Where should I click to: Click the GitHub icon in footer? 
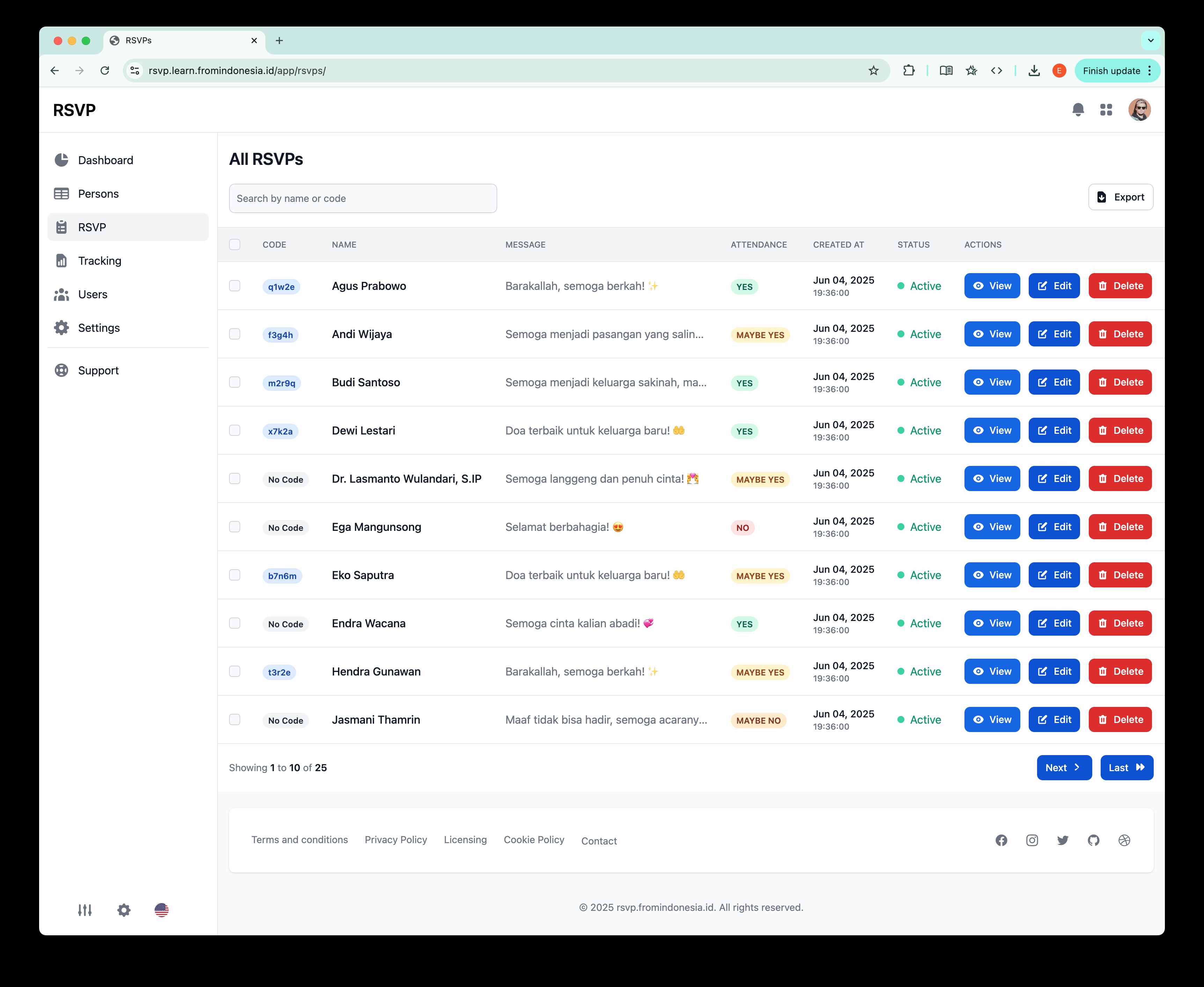(x=1093, y=840)
